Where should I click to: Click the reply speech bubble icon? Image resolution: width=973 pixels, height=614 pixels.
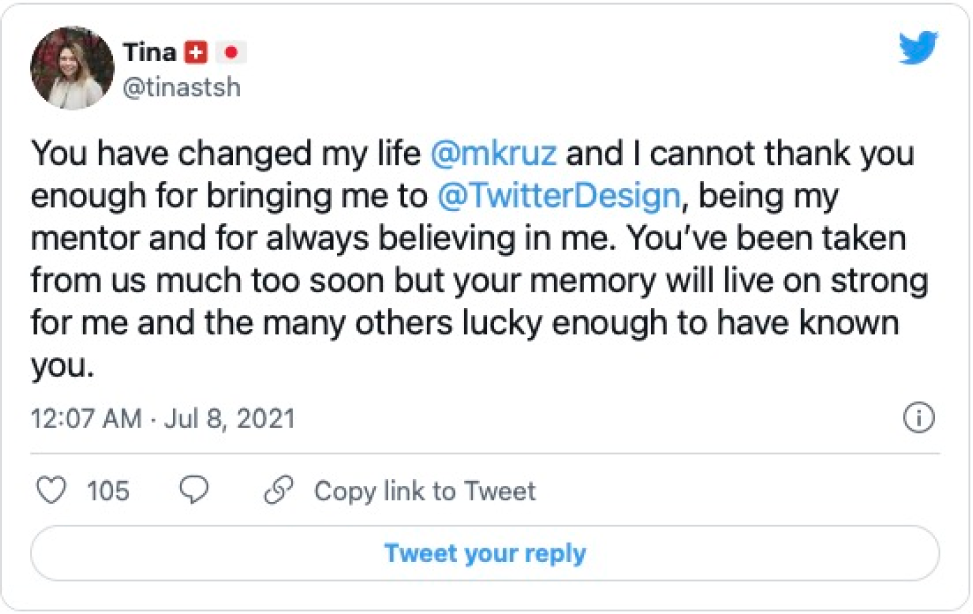coord(193,490)
